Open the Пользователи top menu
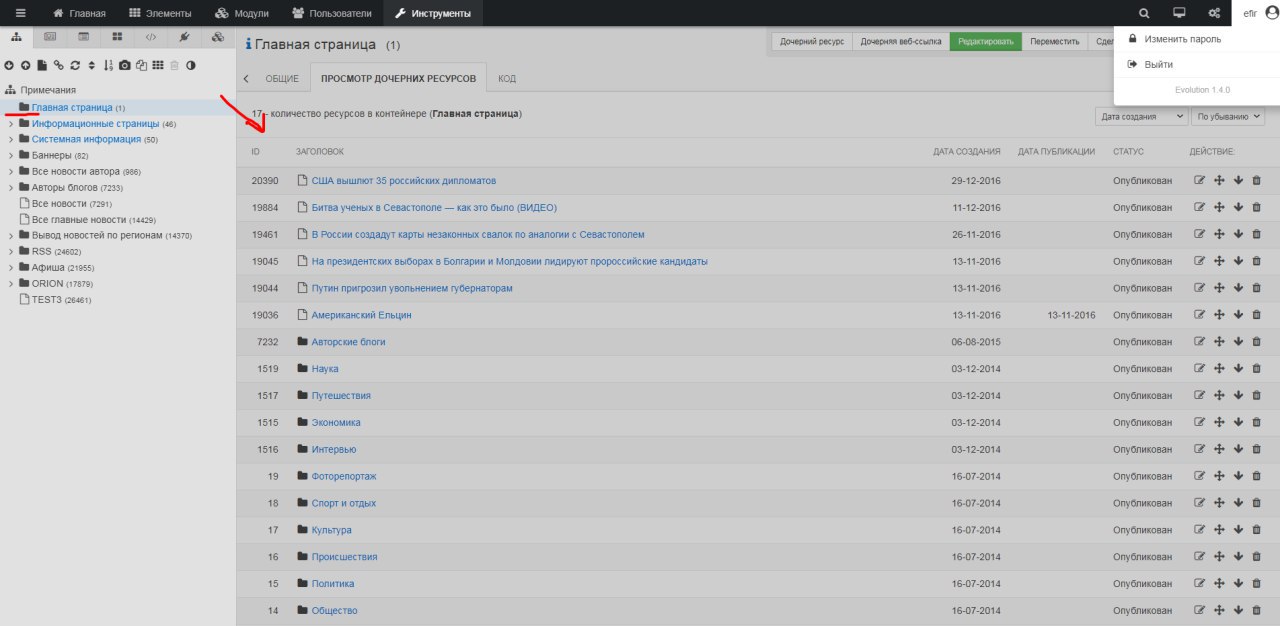This screenshot has width=1280, height=626. coord(332,13)
